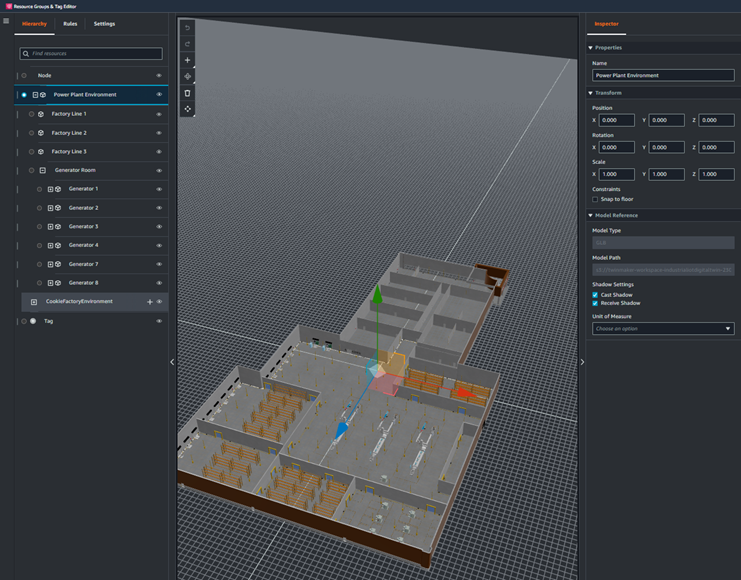741x580 pixels.
Task: Select Factory Line 1 in hierarchy
Action: pyautogui.click(x=69, y=114)
